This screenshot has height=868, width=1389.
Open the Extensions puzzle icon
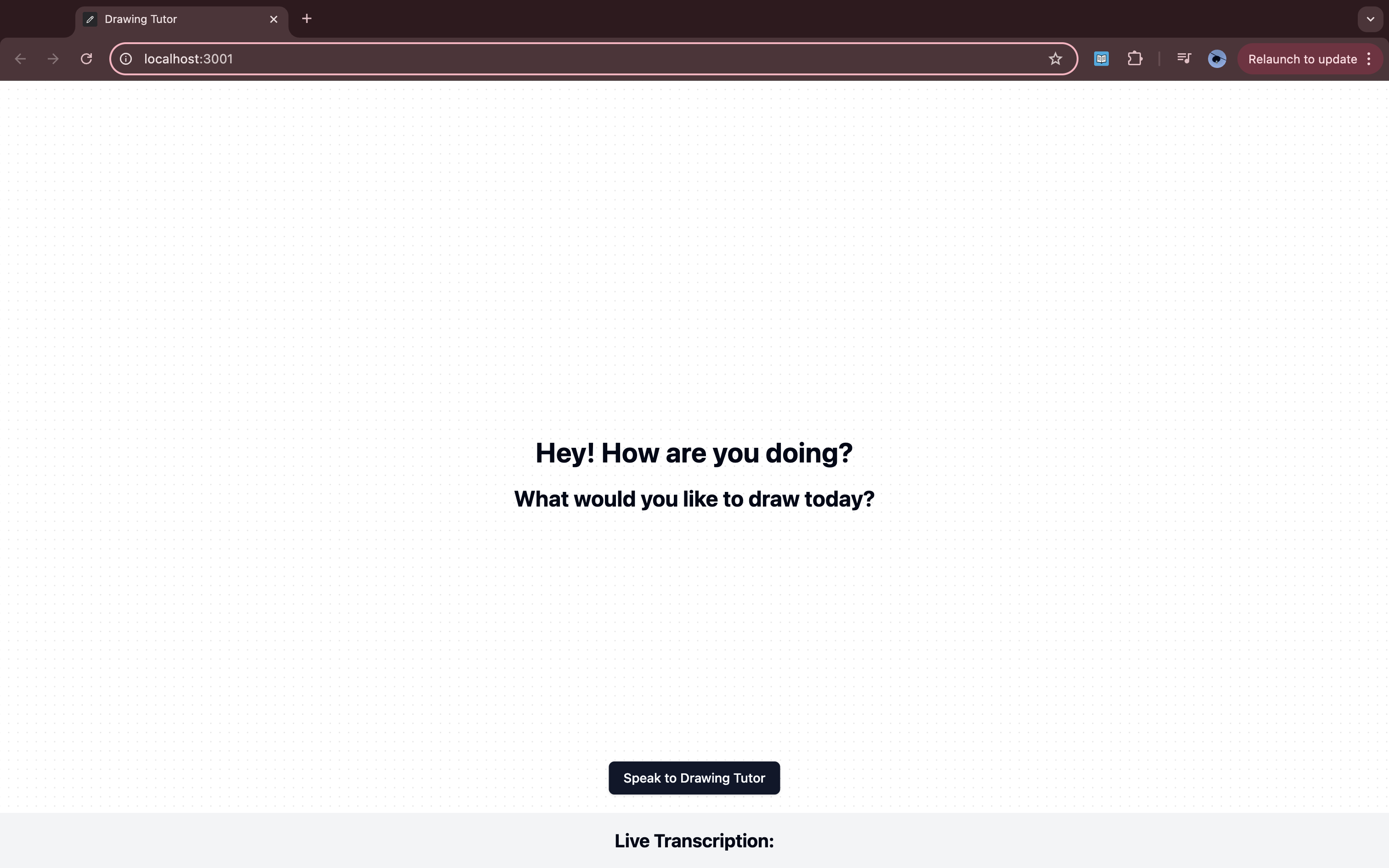[1134, 59]
